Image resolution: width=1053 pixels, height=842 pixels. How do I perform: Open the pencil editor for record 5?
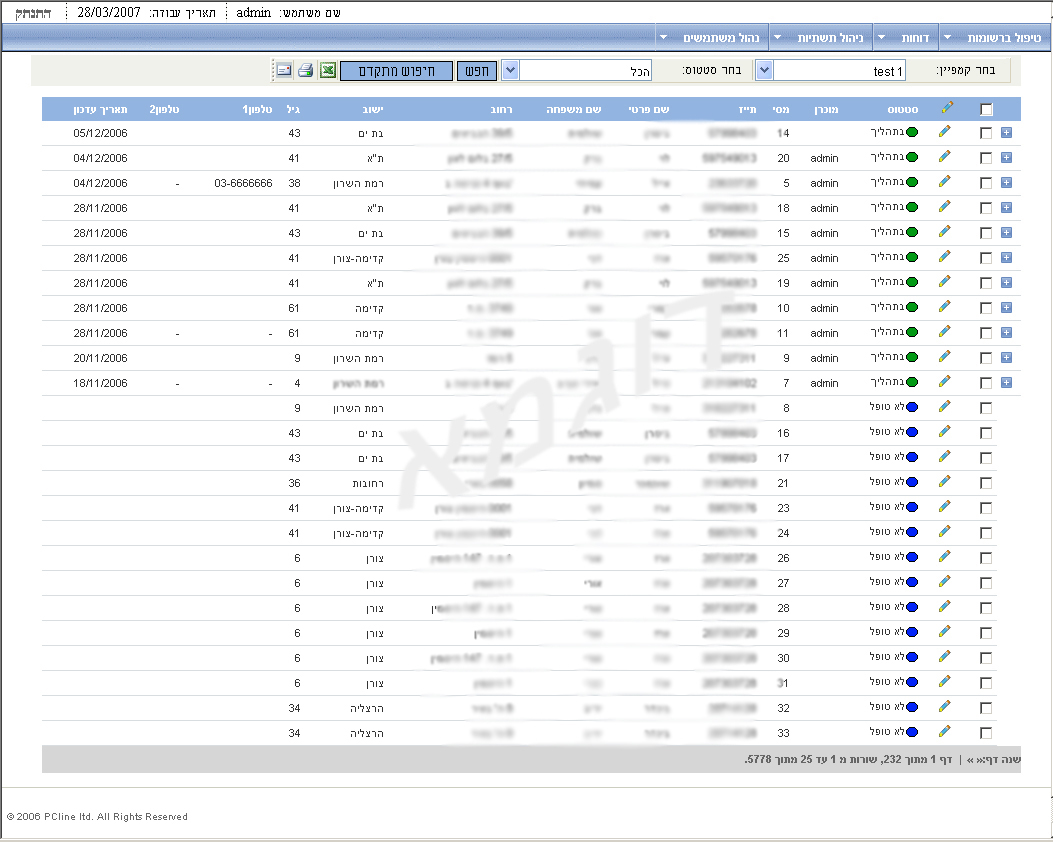point(945,181)
